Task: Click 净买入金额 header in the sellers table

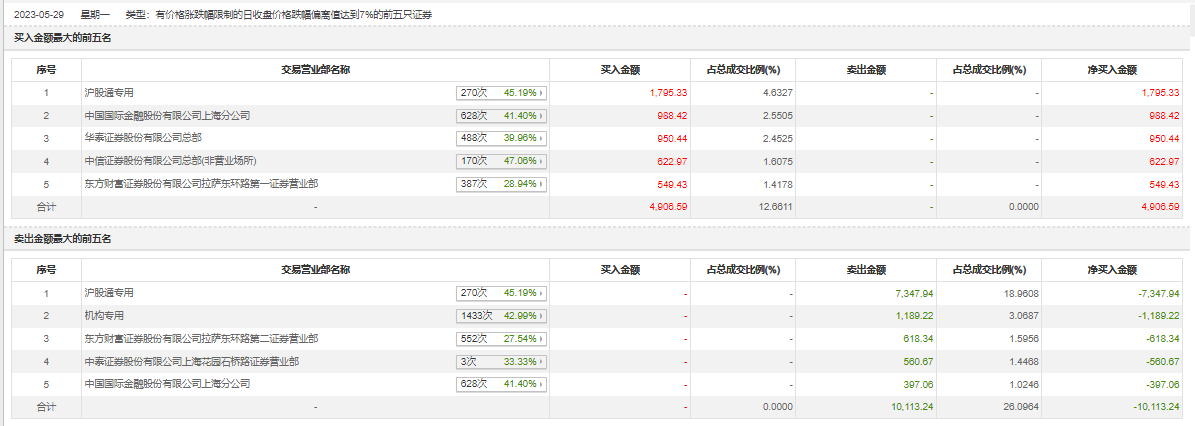Action: [x=1112, y=269]
